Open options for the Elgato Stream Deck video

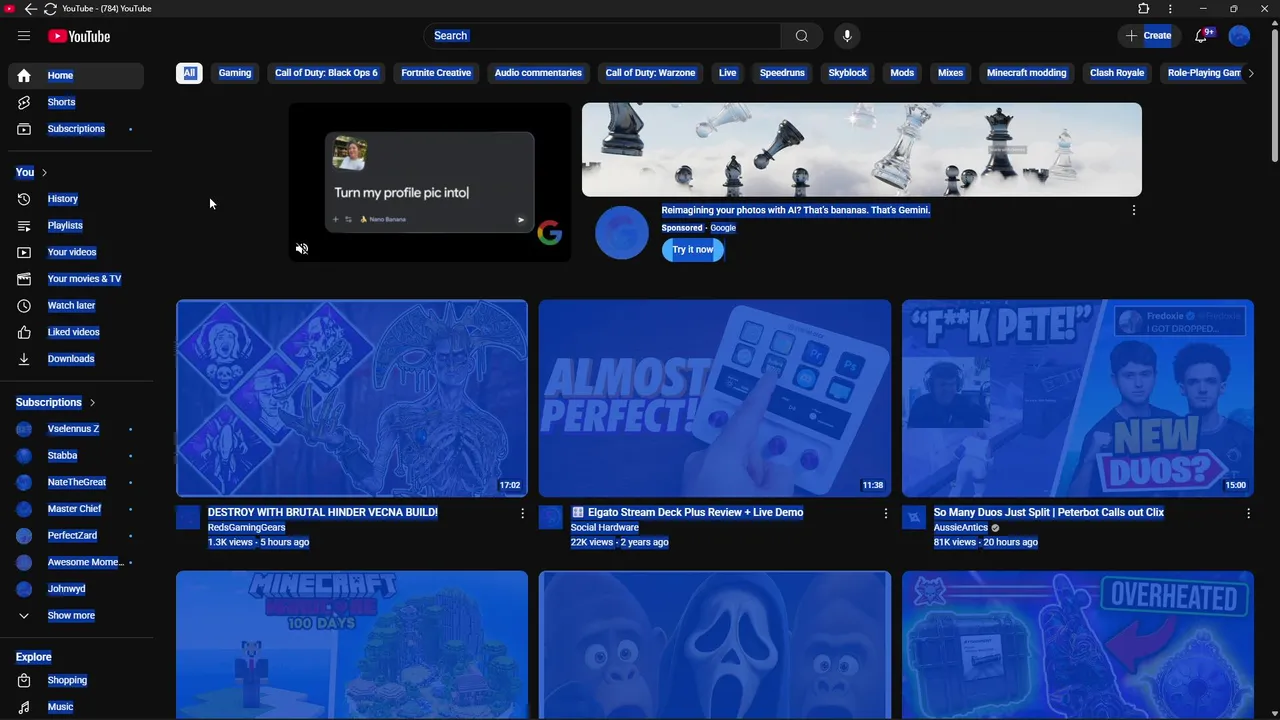885,513
